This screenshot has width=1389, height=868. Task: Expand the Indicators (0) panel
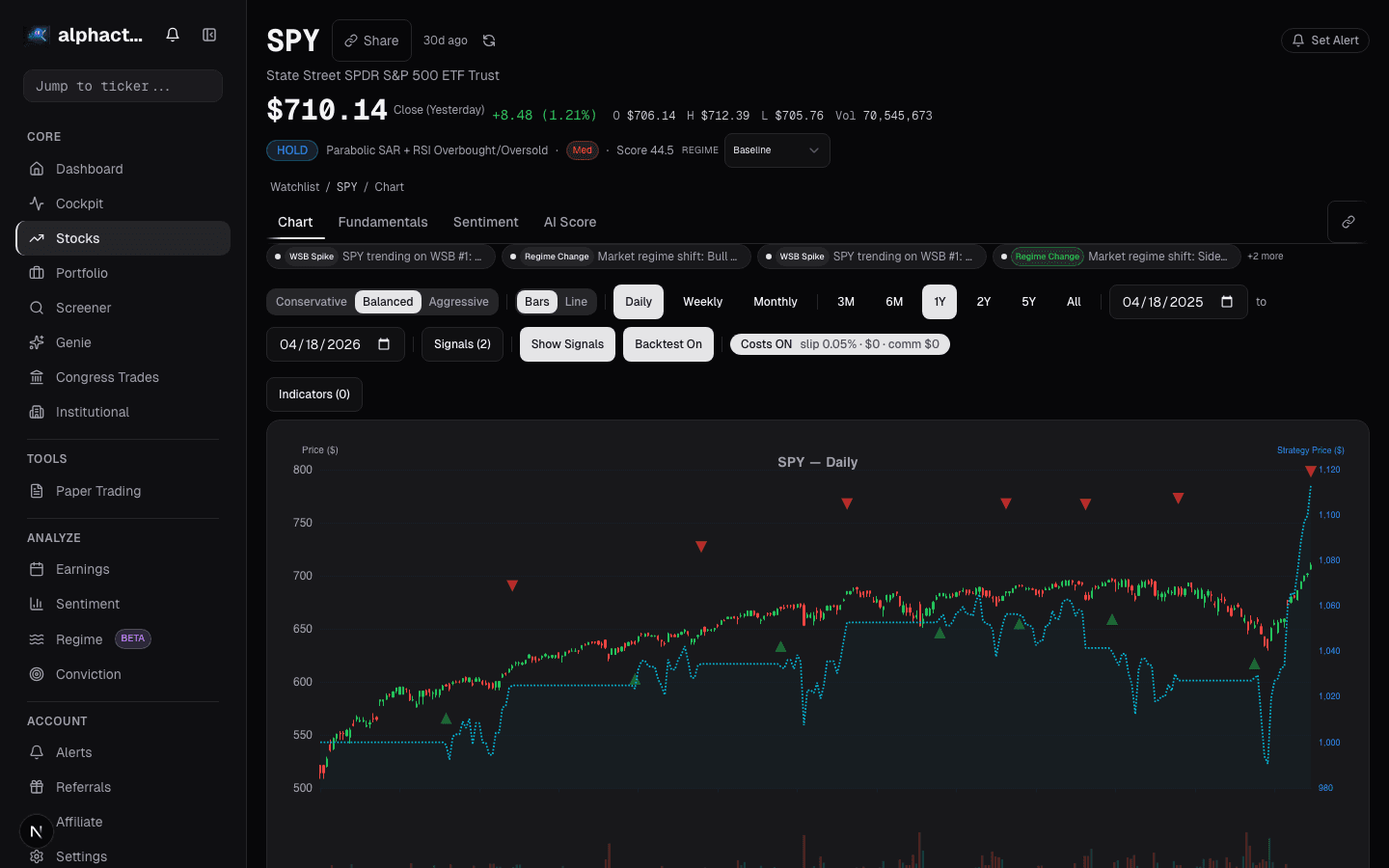coord(313,394)
